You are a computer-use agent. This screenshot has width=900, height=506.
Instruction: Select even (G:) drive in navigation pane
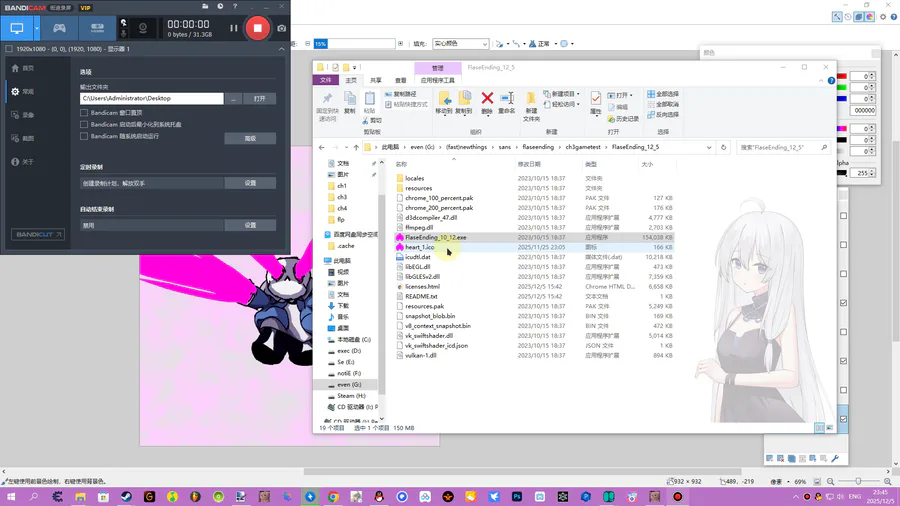click(348, 384)
